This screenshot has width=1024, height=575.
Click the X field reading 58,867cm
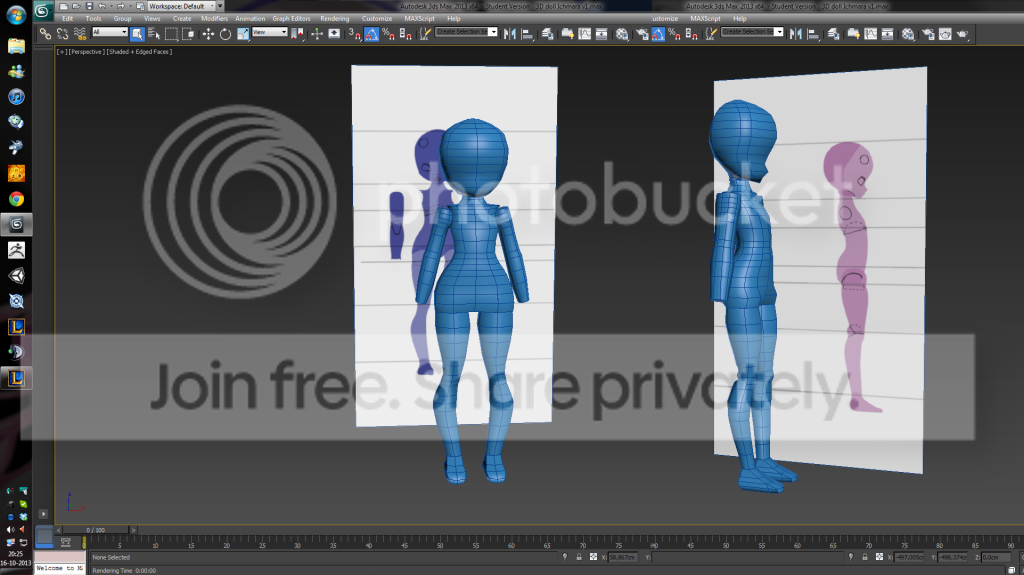click(622, 557)
